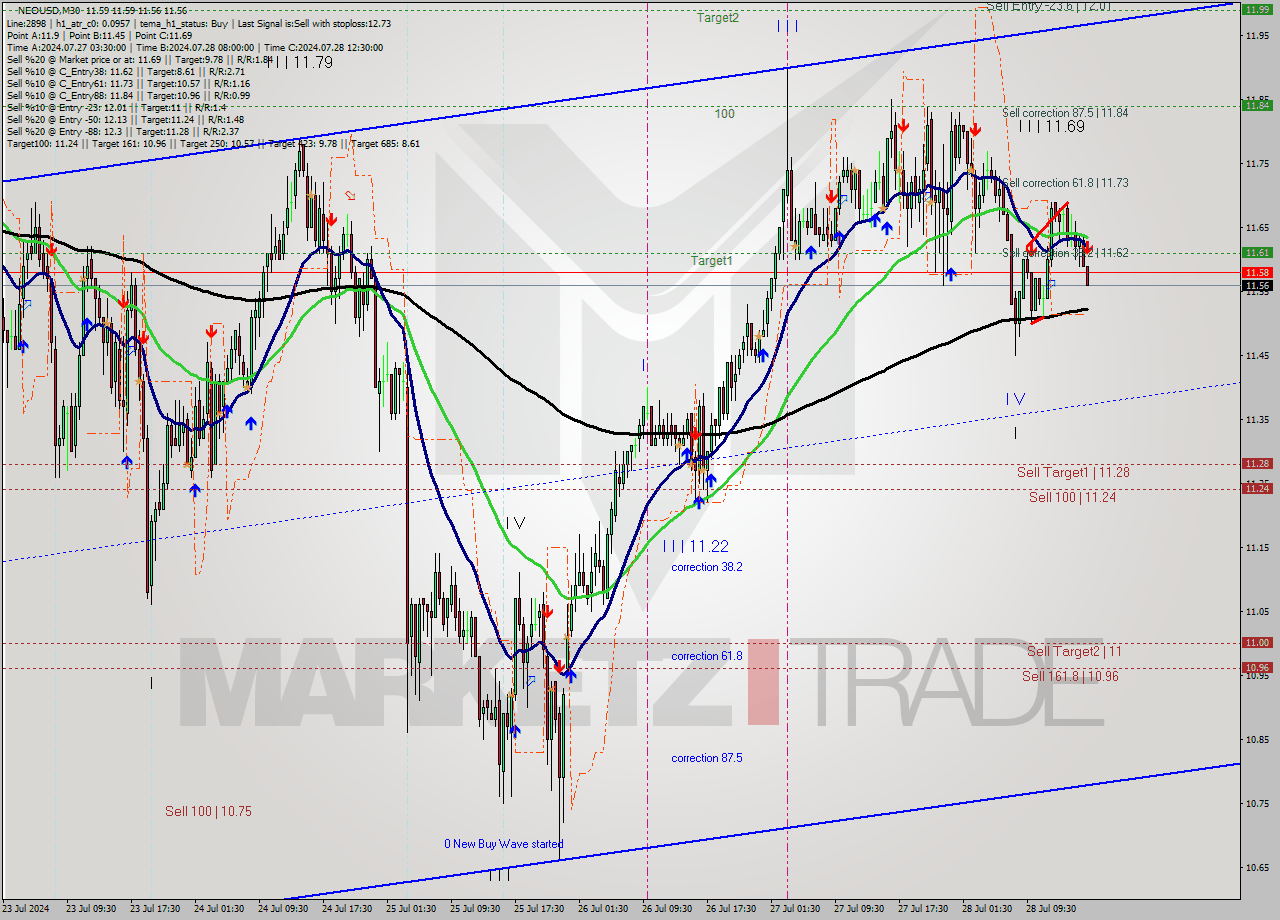The height and width of the screenshot is (920, 1280).
Task: Click the '24 Jul 09:30' time axis label
Action: (x=283, y=909)
